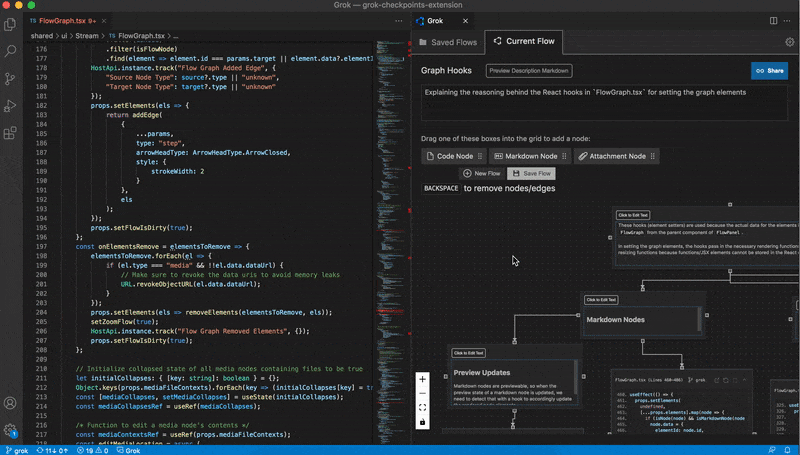
Task: Zoom out on the flow graph
Action: point(422,394)
